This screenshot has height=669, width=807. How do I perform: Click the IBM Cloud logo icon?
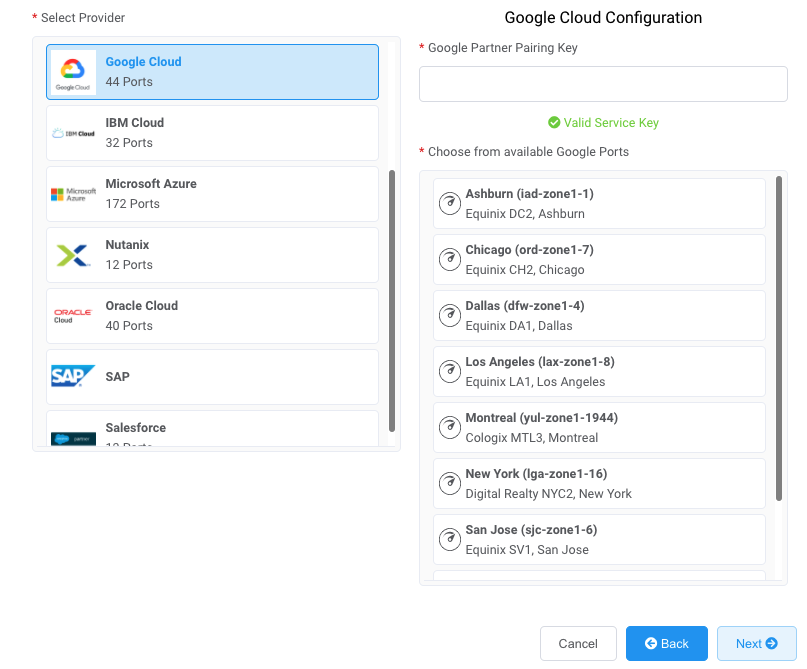coord(73,133)
